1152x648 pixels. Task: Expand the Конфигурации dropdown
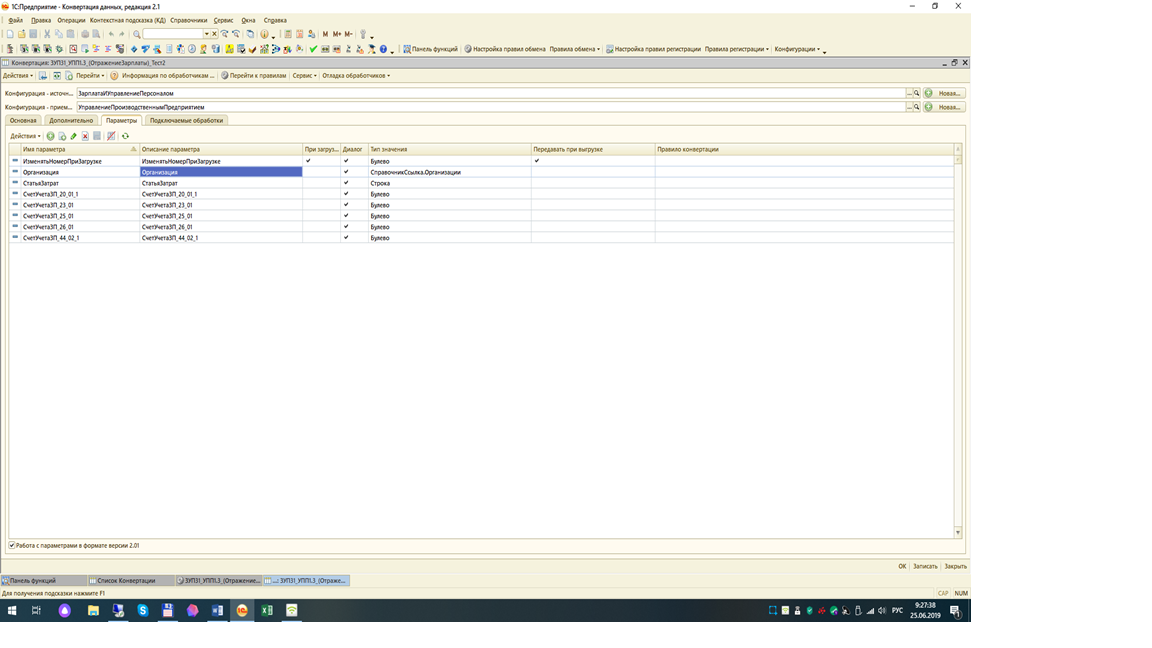click(797, 49)
